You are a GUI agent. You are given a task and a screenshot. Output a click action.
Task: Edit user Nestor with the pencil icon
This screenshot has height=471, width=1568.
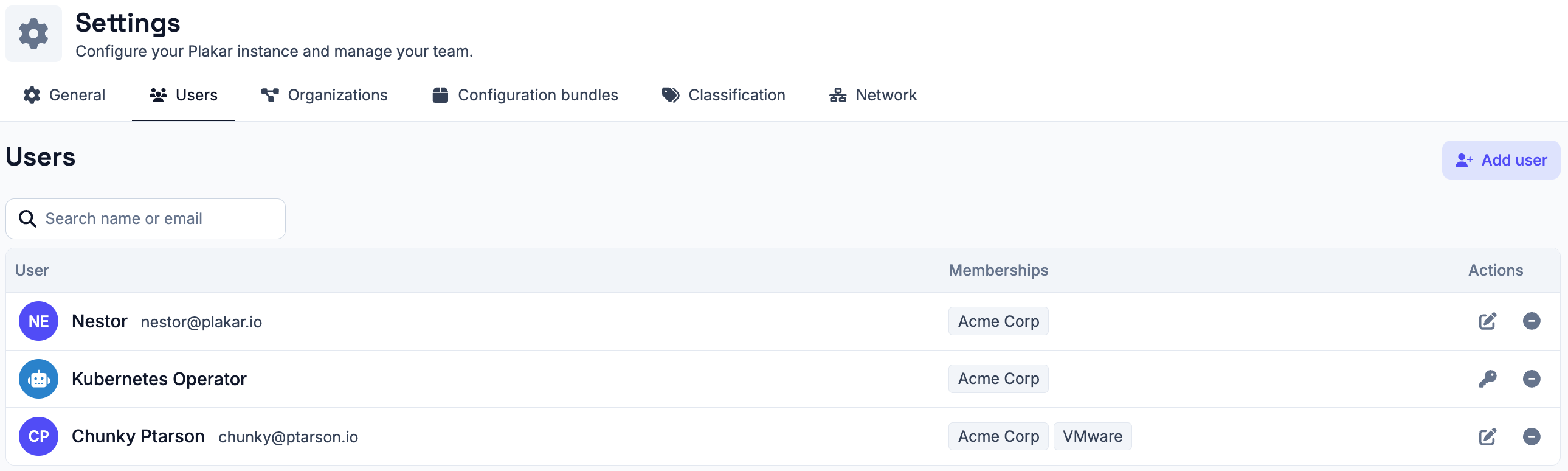1487,321
